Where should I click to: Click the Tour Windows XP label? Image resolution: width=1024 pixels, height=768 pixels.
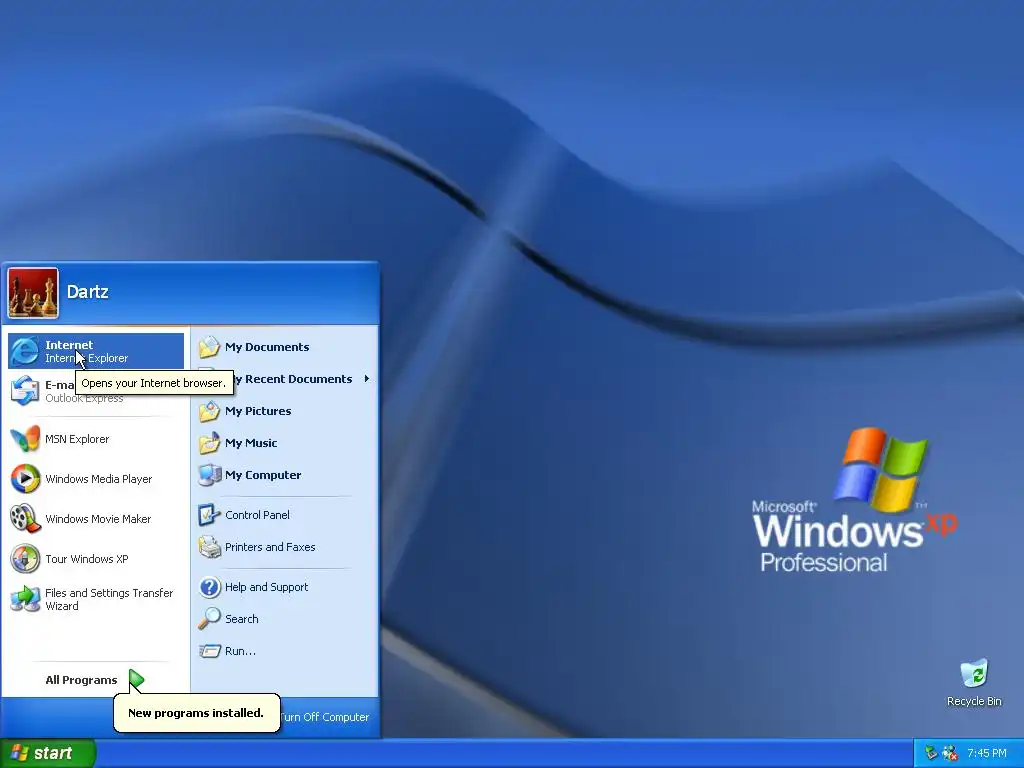87,559
